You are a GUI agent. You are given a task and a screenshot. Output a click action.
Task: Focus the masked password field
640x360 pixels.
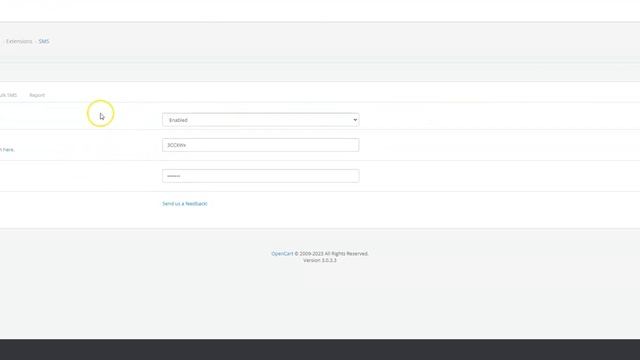point(260,176)
